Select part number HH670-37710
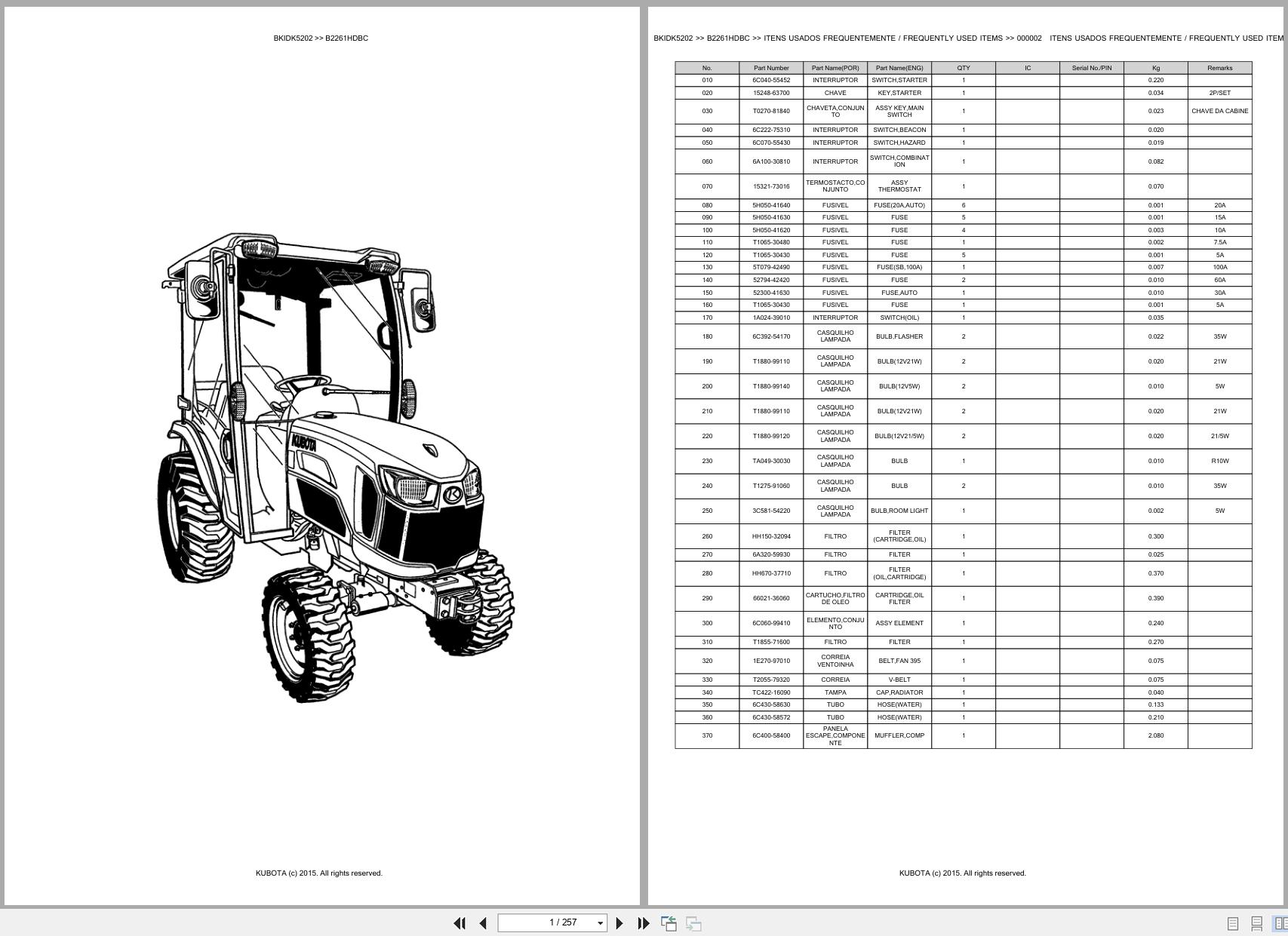Screen dimensions: 1288x936 click(771, 573)
